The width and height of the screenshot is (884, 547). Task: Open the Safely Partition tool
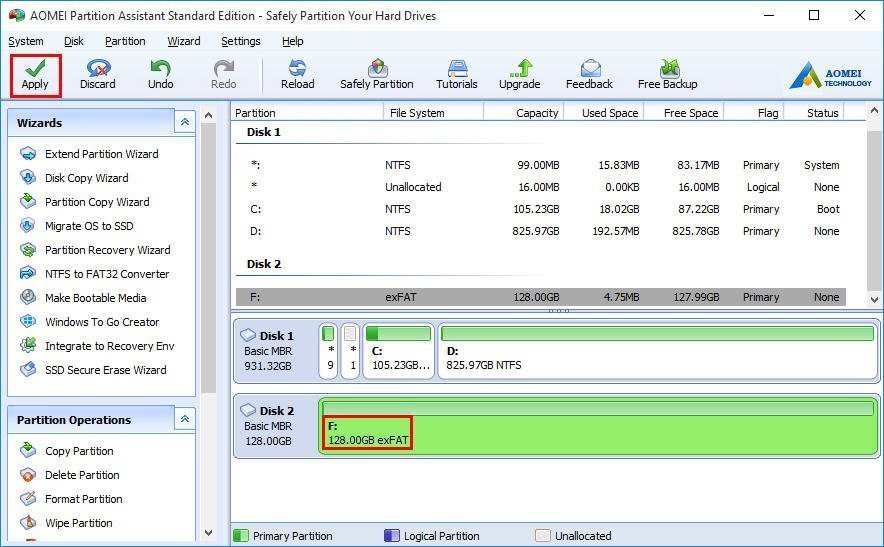pyautogui.click(x=377, y=76)
